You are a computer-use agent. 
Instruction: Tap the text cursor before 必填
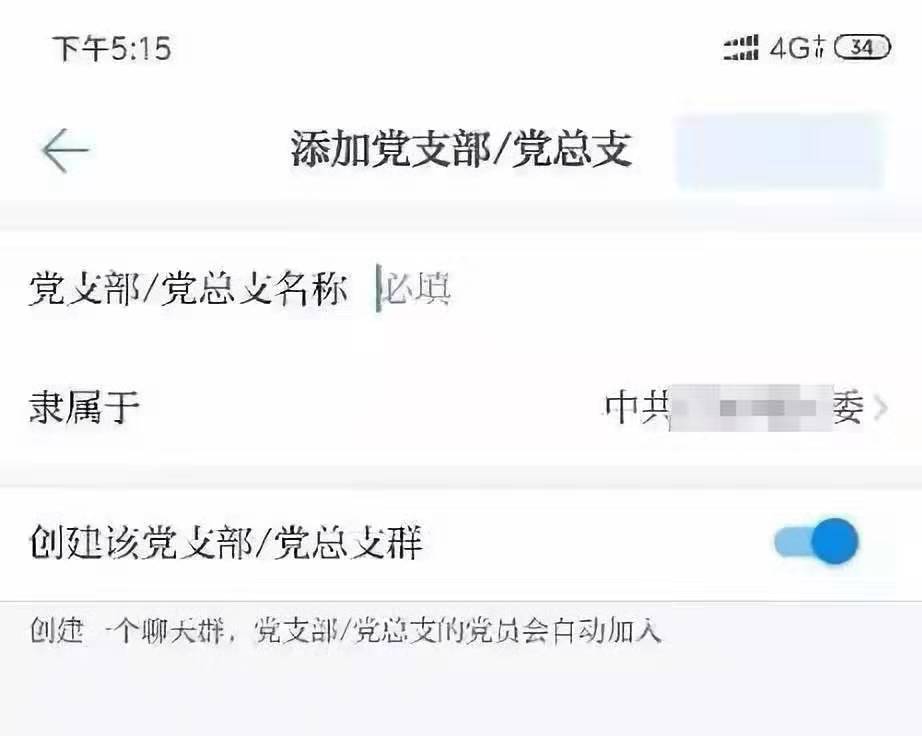click(379, 289)
